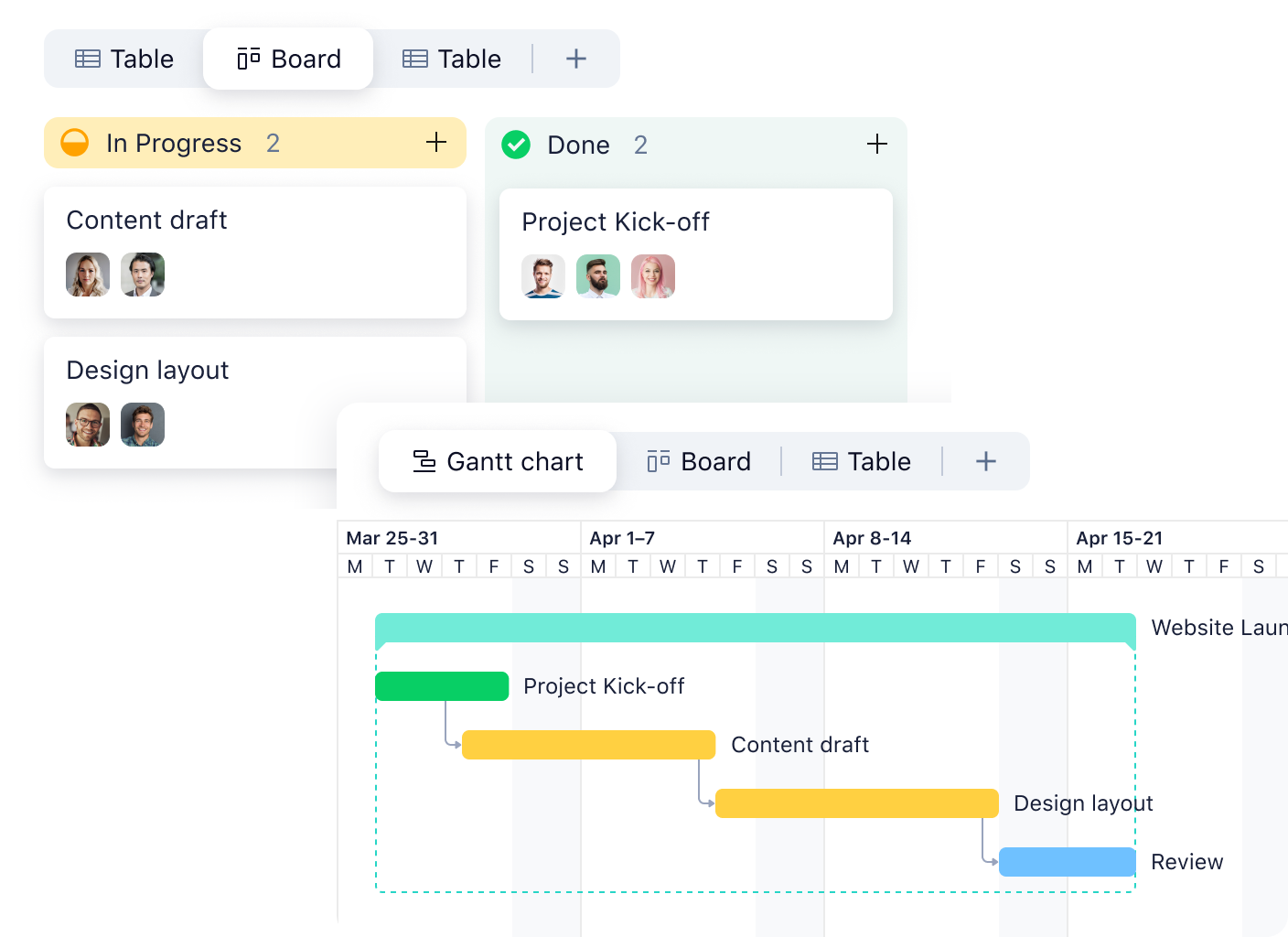Viewport: 1288px width, 937px height.
Task: Select the Design layout bar in the Gantt
Action: click(x=856, y=802)
